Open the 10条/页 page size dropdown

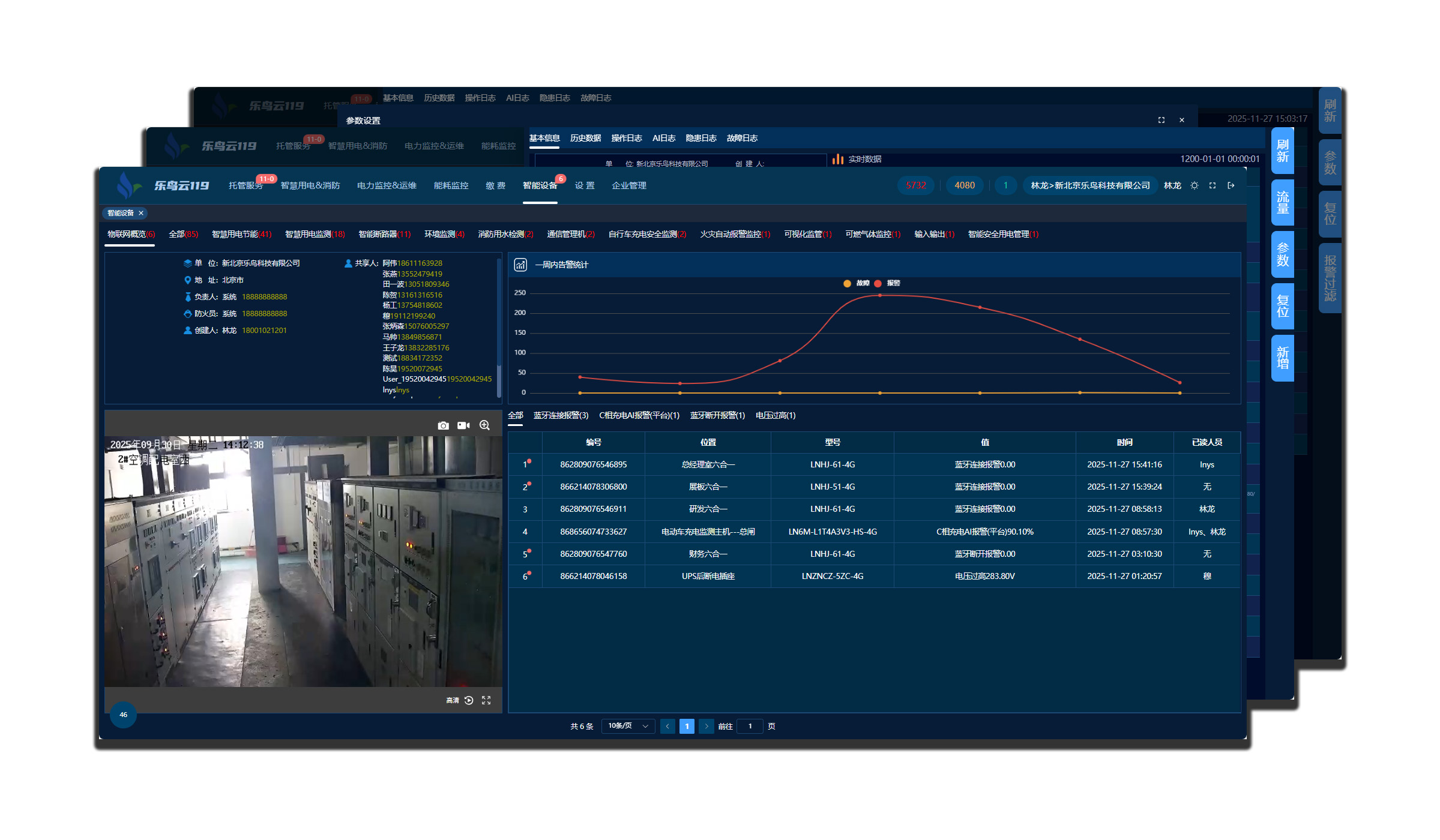coord(627,726)
